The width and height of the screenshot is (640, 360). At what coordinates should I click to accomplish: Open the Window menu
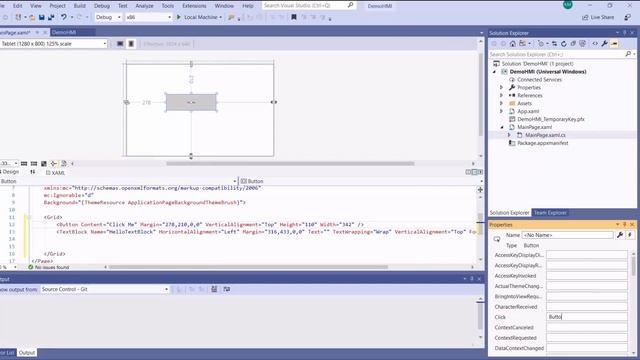(x=224, y=6)
